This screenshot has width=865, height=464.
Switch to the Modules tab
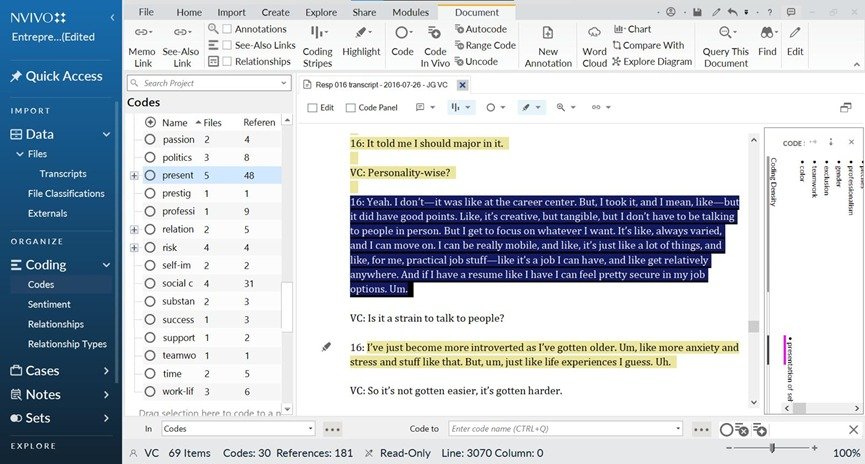(x=410, y=12)
